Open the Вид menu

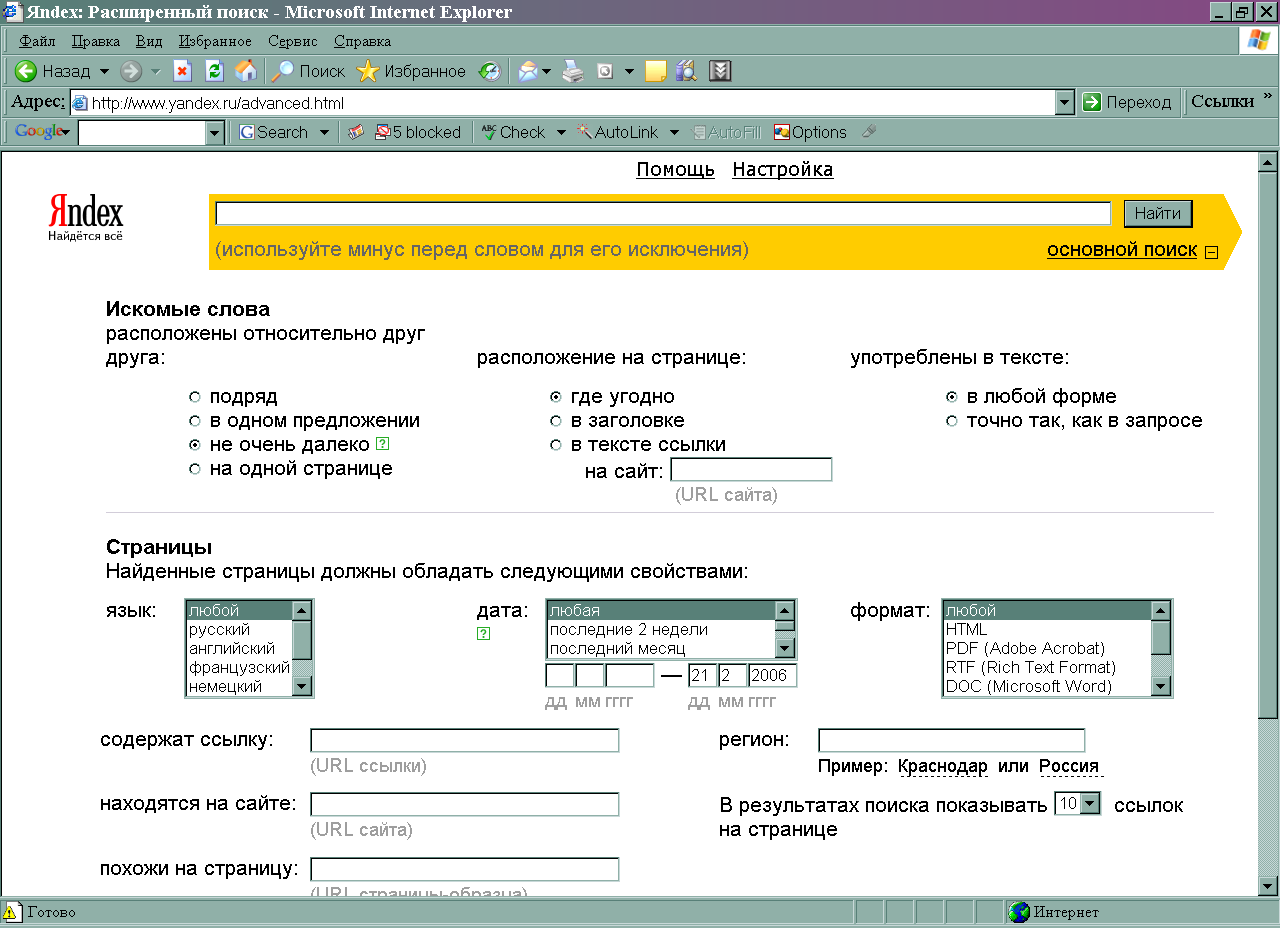pos(149,41)
